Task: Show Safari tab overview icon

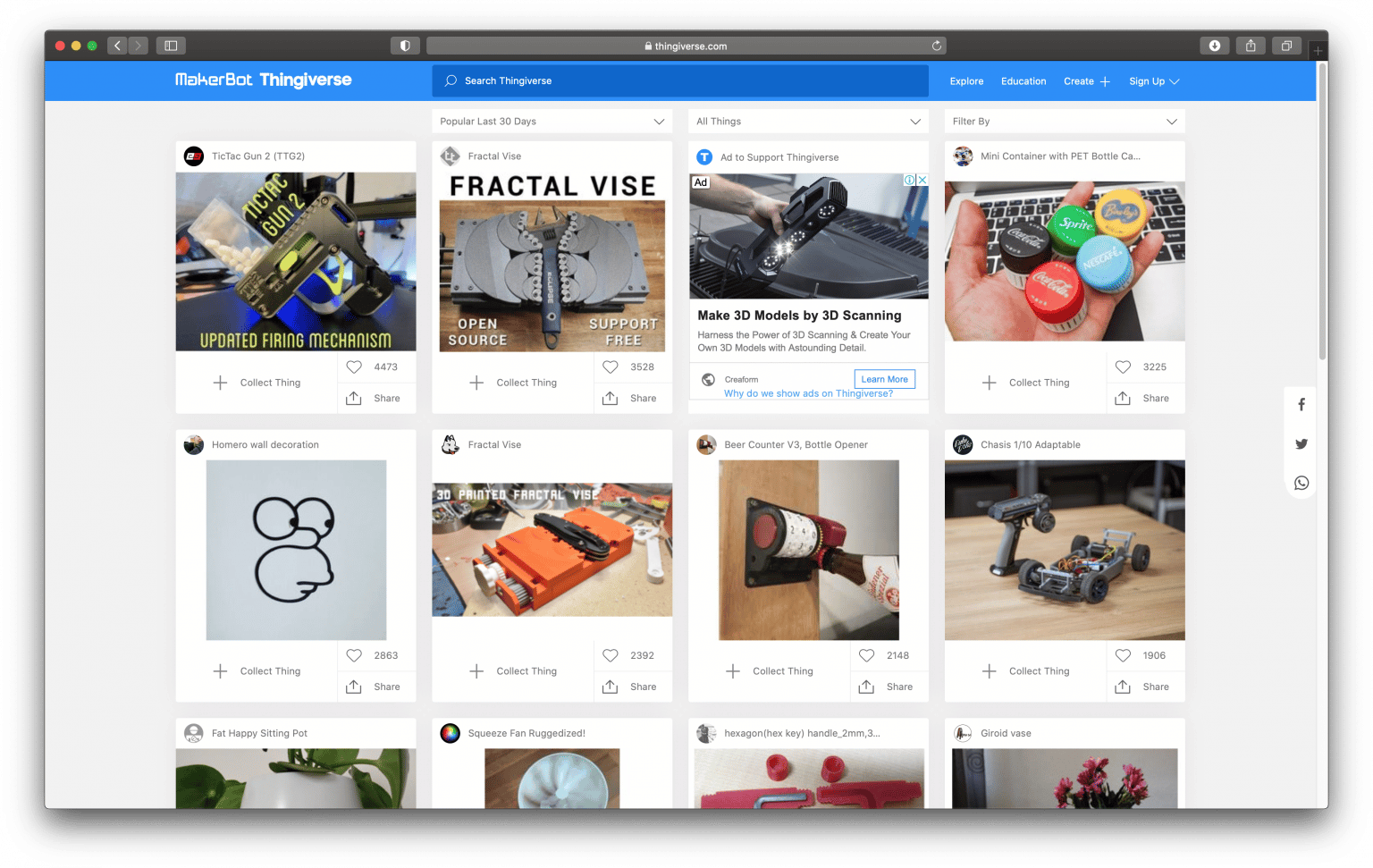Action: [1286, 46]
